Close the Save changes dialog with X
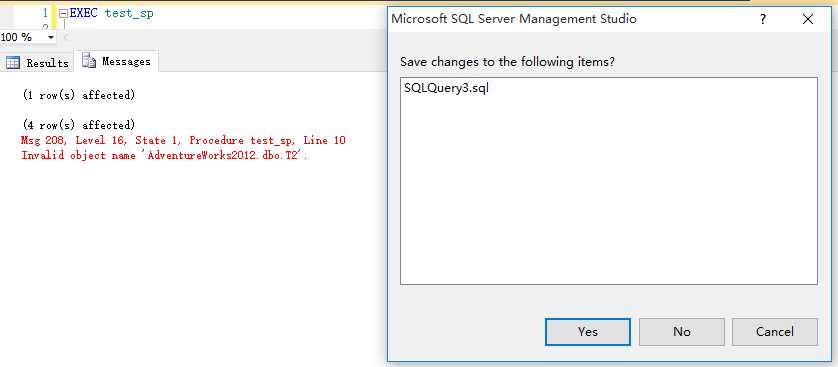 [808, 19]
